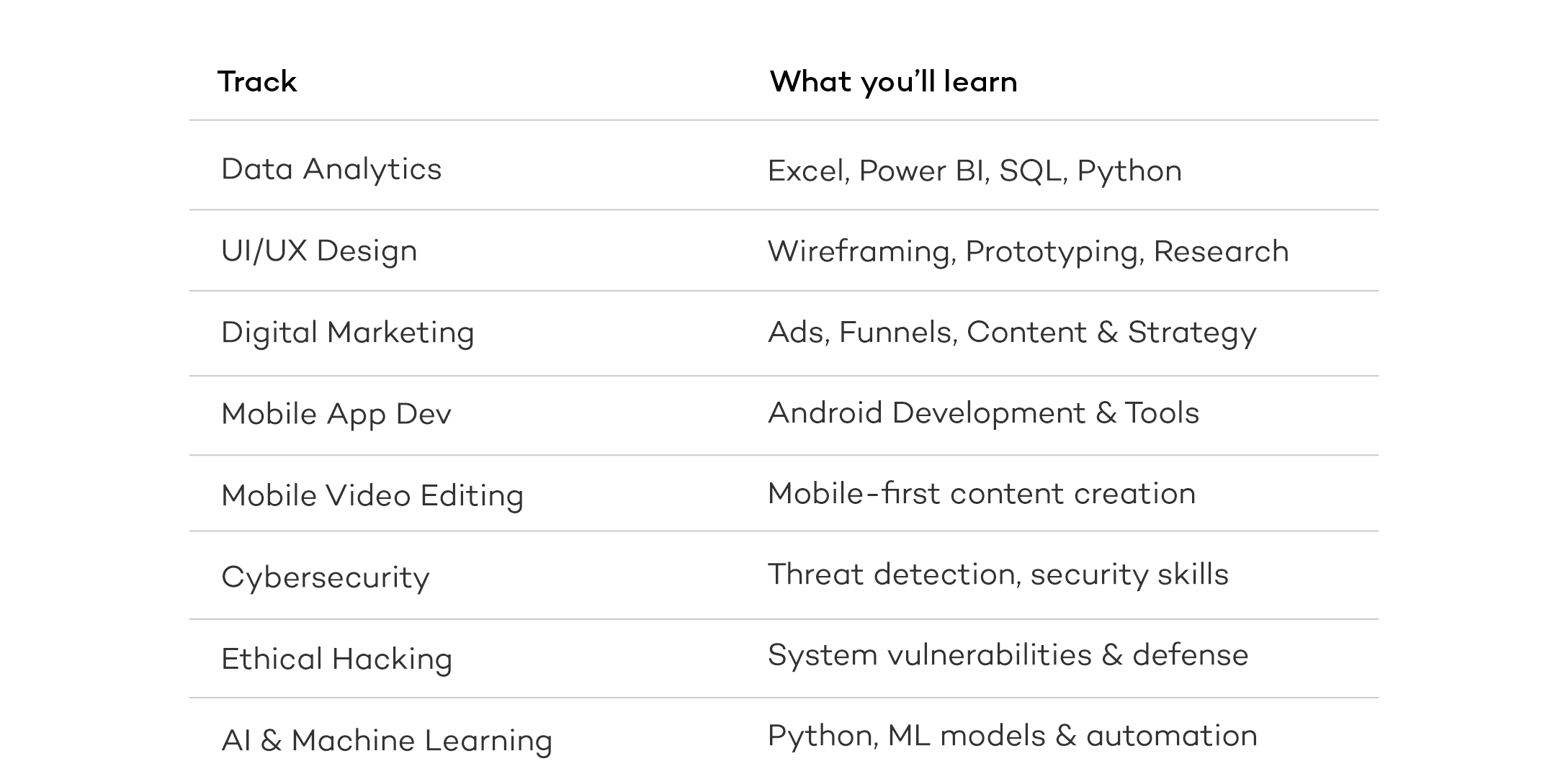Open the Cybersecurity track
Screen dimensions: 1568x766
[326, 578]
